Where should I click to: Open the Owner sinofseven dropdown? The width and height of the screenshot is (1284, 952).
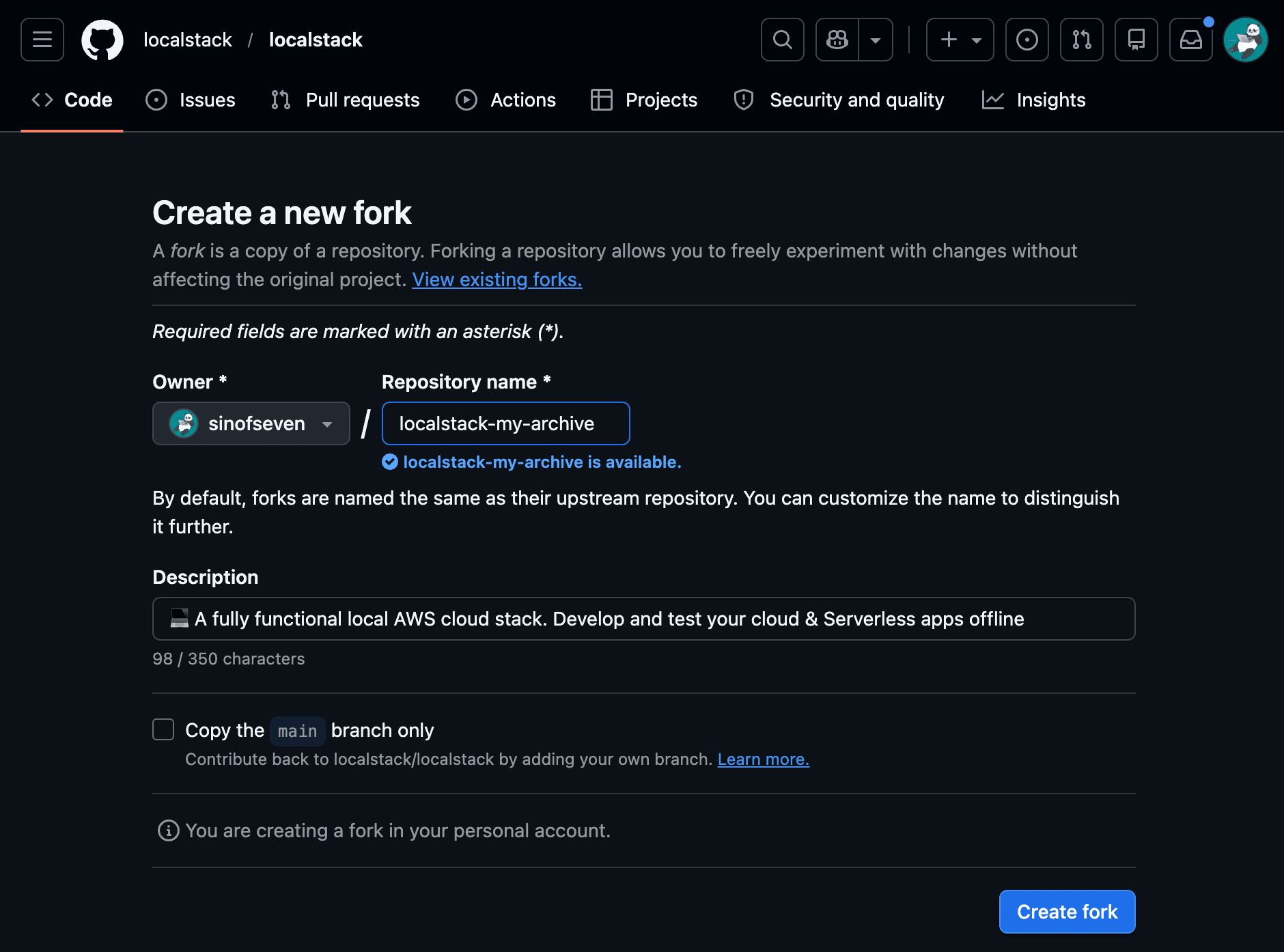coord(251,423)
